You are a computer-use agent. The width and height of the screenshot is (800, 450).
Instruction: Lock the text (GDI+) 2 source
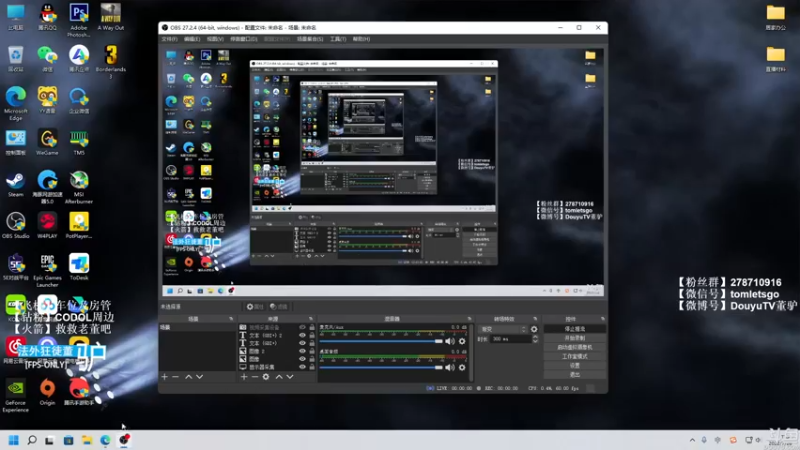312,336
